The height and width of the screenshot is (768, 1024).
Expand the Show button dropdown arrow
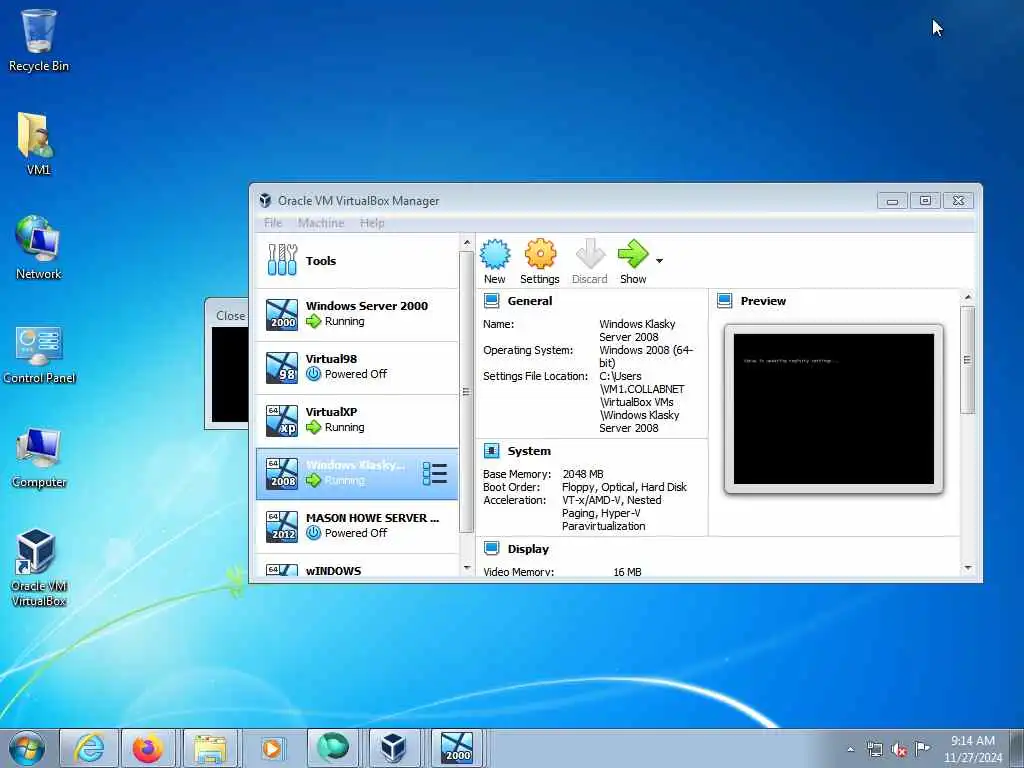660,261
